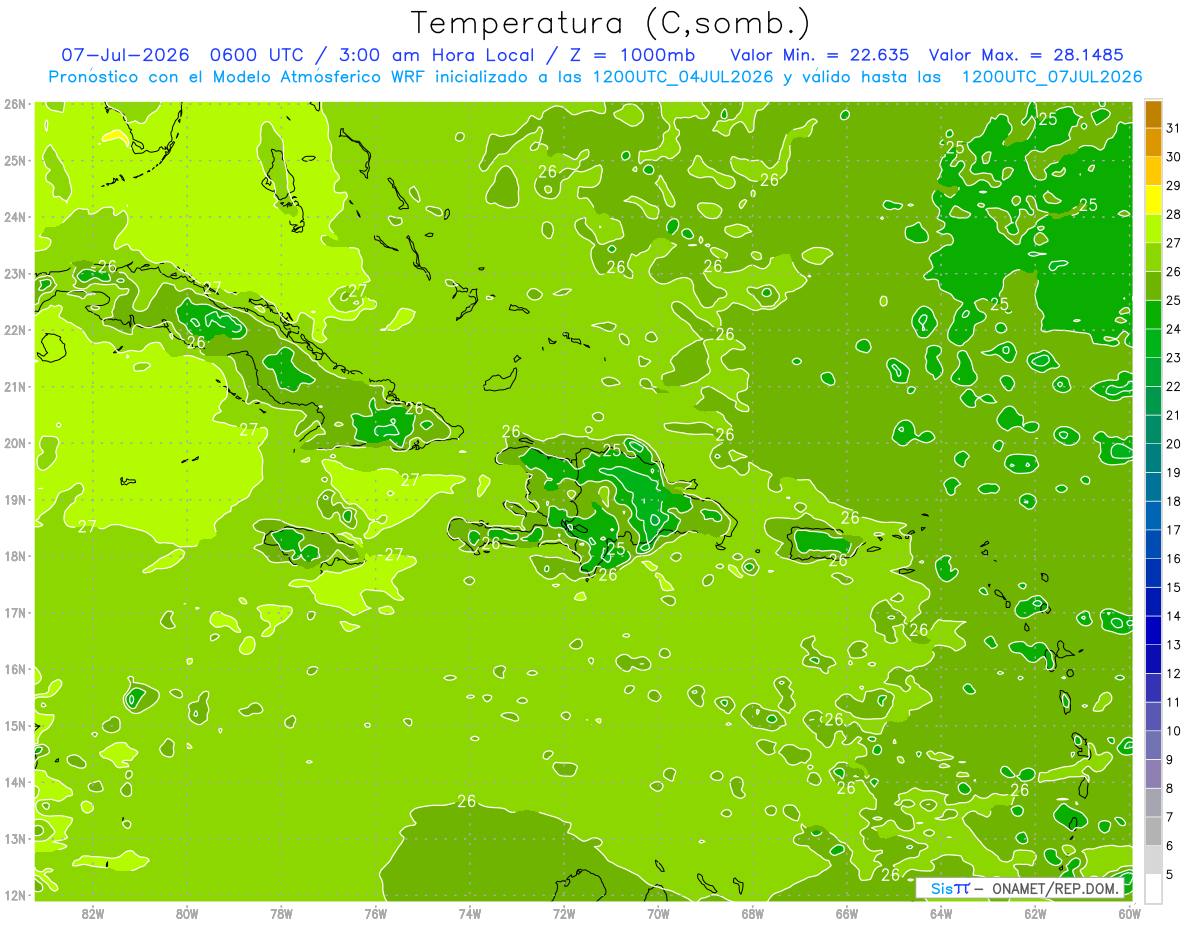Viewport: 1200px width, 927px height.
Task: Click the longitude axis label '72W'
Action: 564,913
